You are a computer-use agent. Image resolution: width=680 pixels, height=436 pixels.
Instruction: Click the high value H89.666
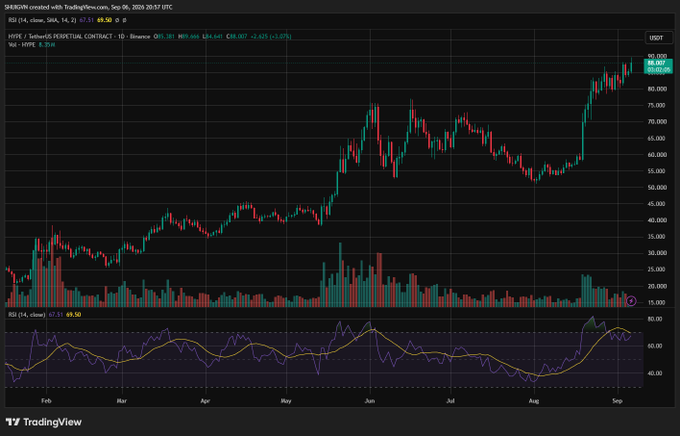189,36
